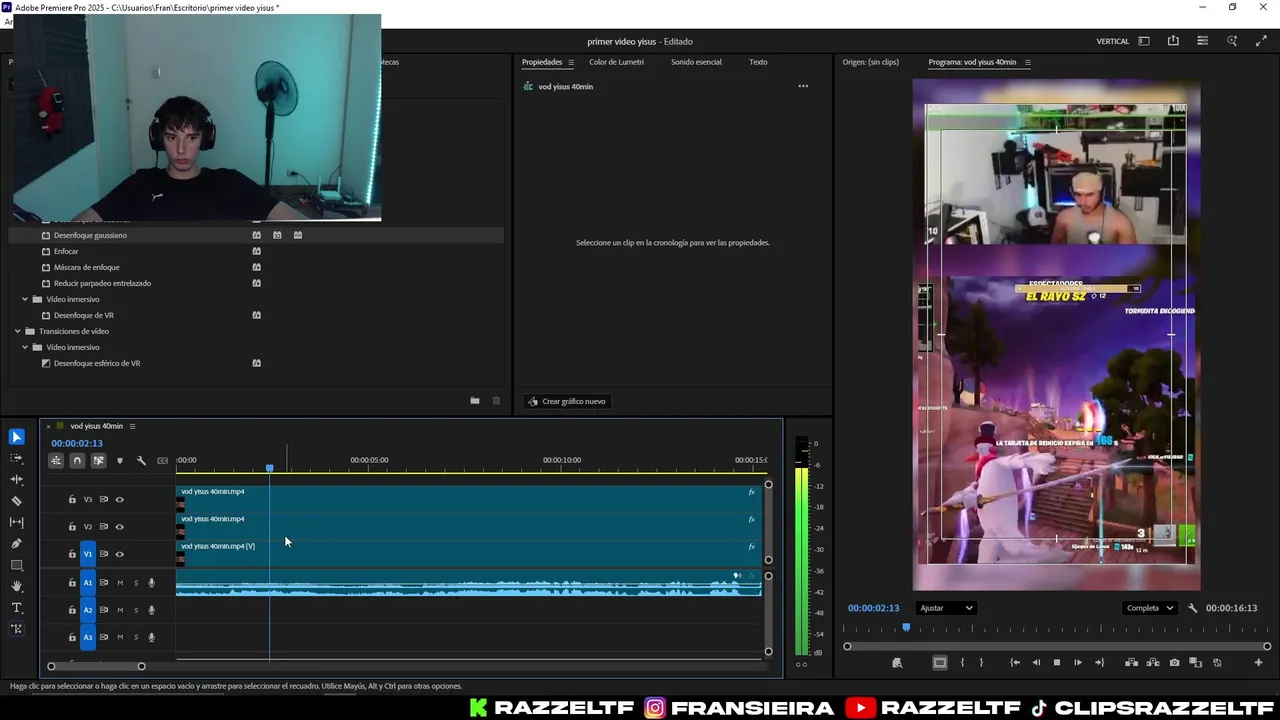Select the Slip tool
Viewport: 1280px width, 720px height.
(x=16, y=522)
